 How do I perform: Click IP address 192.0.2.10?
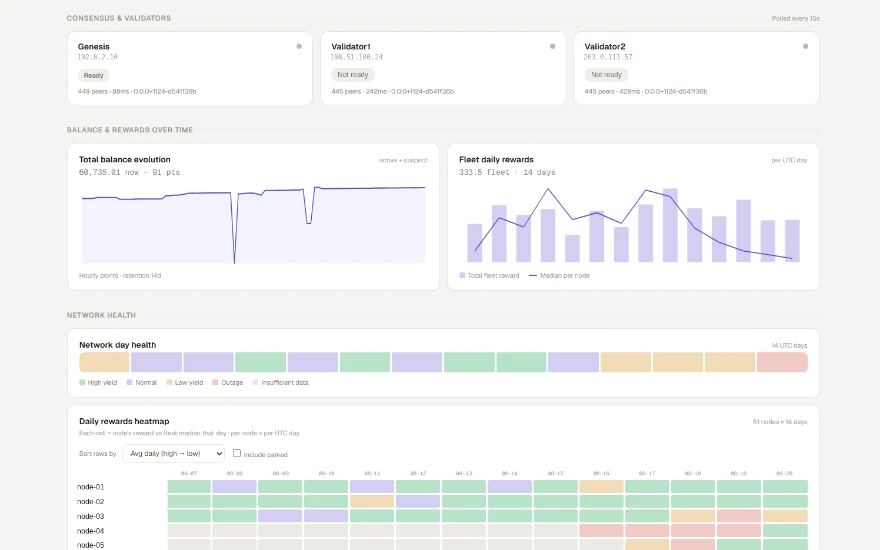point(98,57)
